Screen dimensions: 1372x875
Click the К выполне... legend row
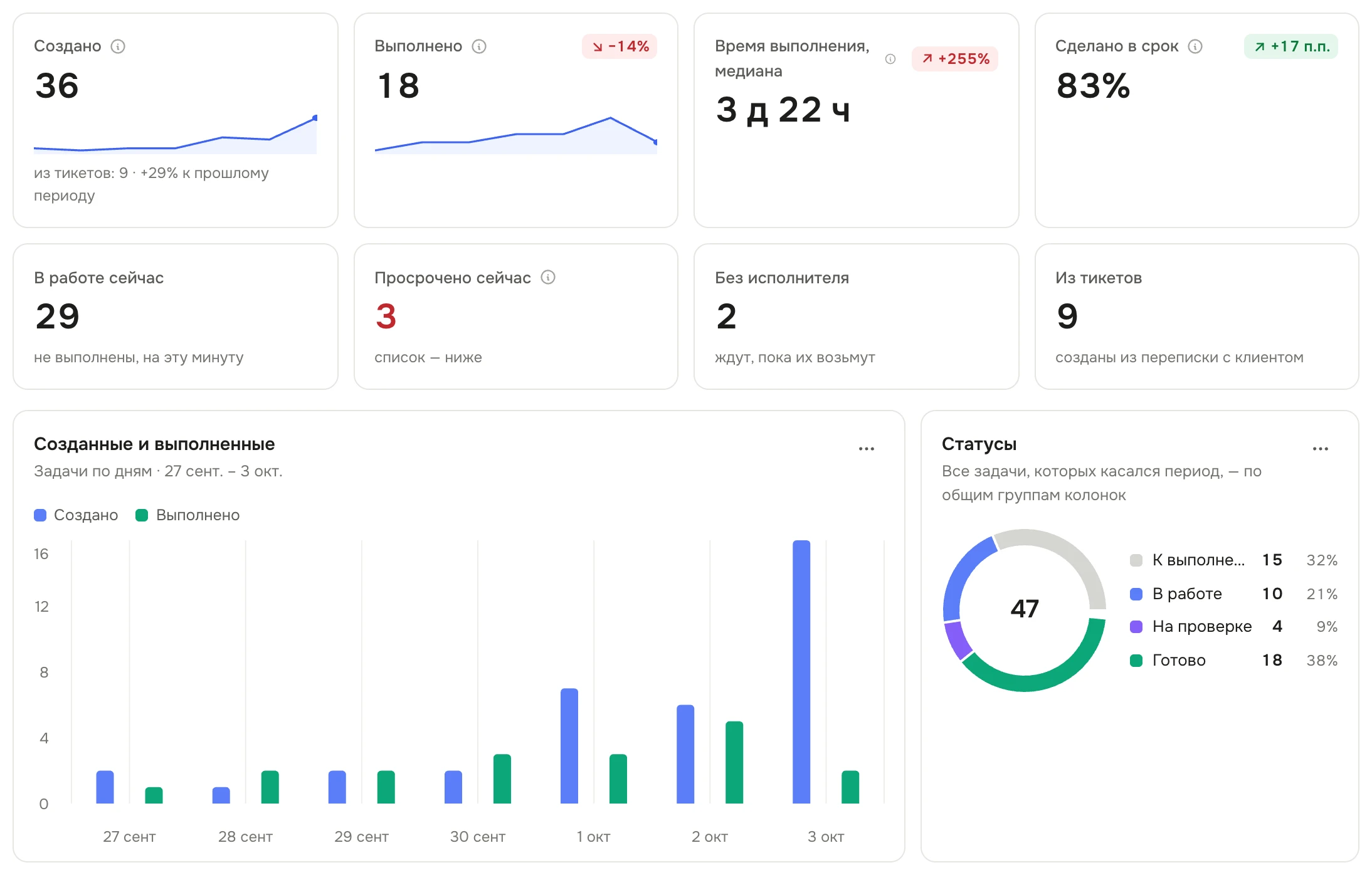pos(1234,560)
